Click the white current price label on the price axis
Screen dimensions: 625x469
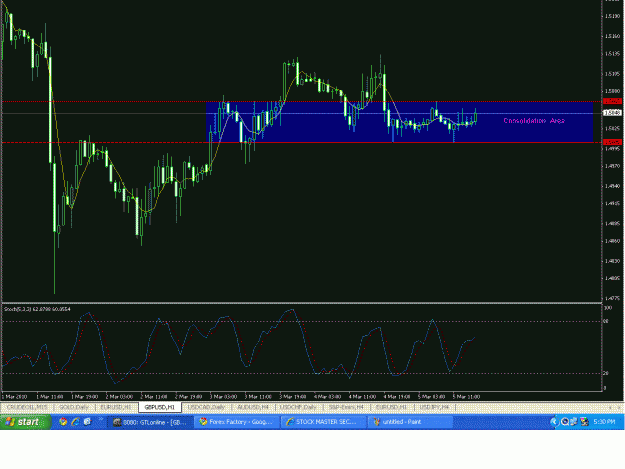pyautogui.click(x=612, y=113)
